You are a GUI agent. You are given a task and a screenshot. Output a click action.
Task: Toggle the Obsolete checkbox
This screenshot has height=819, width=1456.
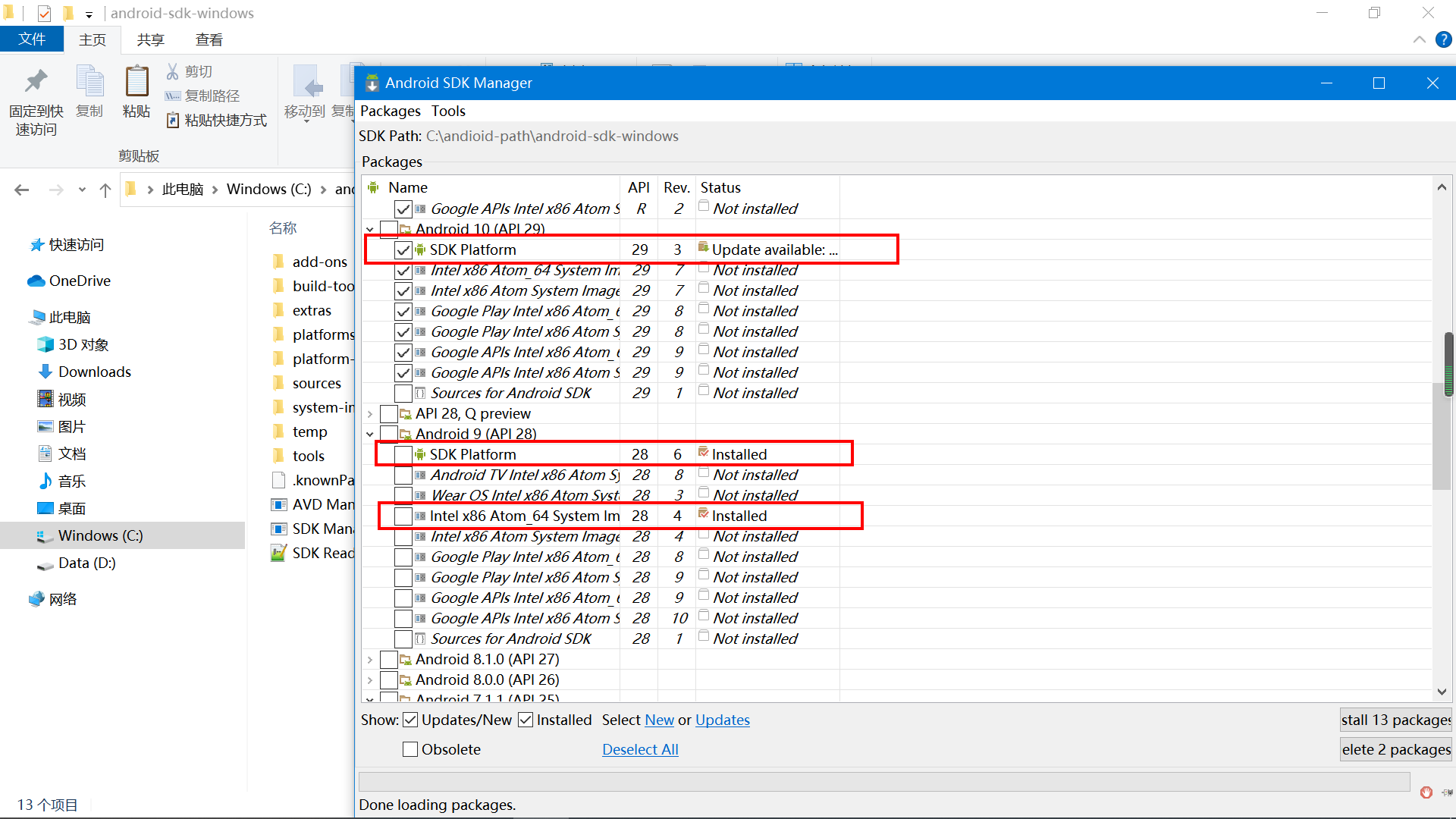tap(410, 749)
